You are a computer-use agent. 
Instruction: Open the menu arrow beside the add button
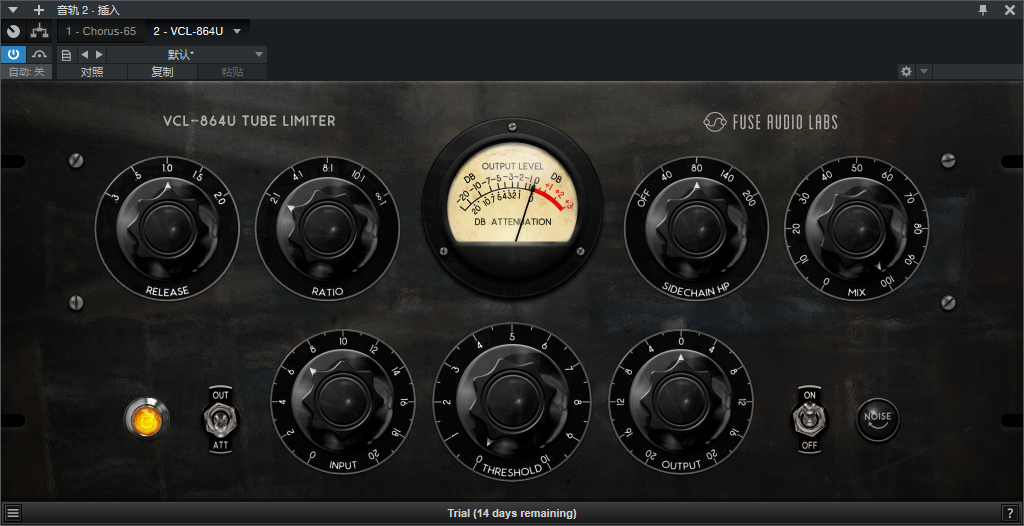13,10
